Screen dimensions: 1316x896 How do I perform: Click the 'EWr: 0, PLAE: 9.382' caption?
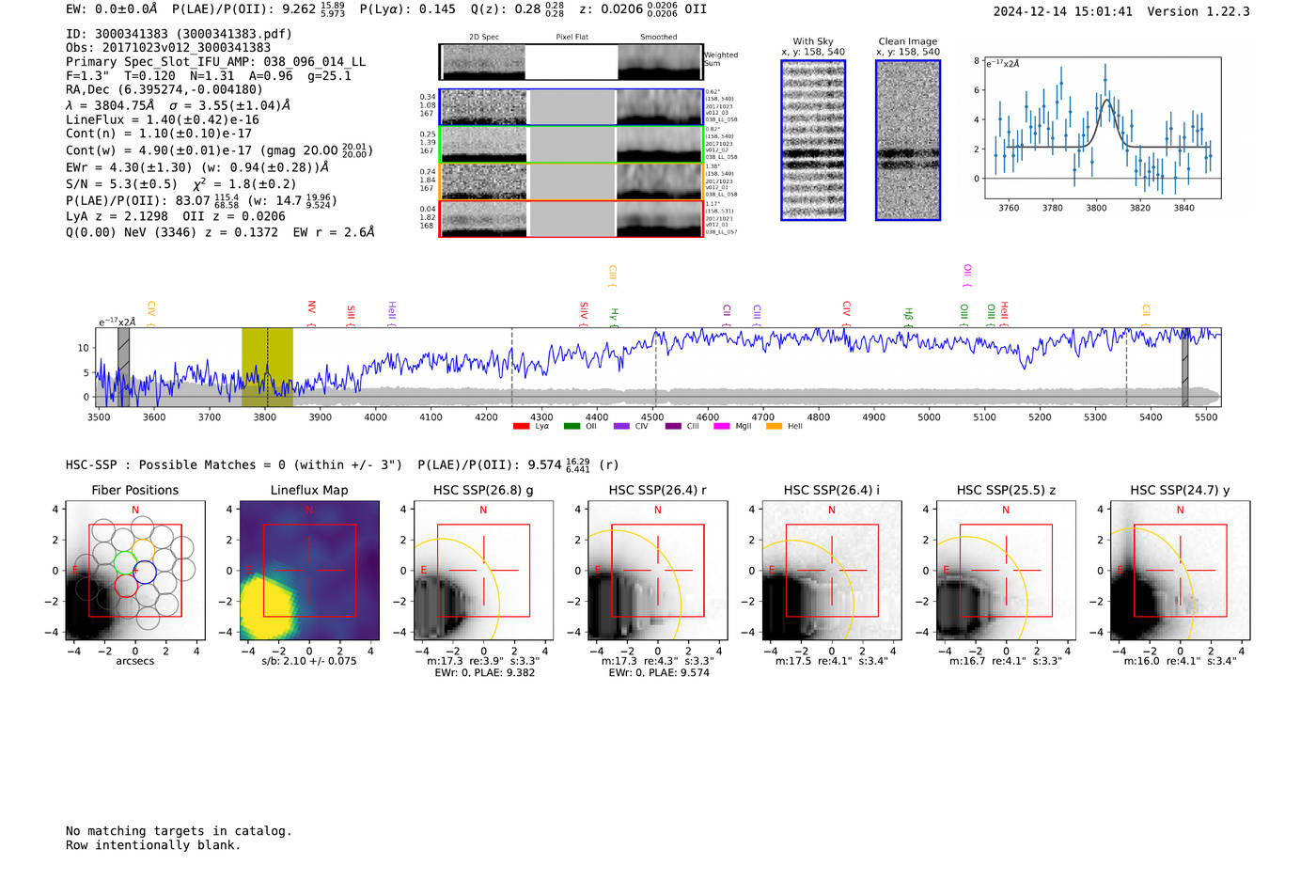coord(483,673)
